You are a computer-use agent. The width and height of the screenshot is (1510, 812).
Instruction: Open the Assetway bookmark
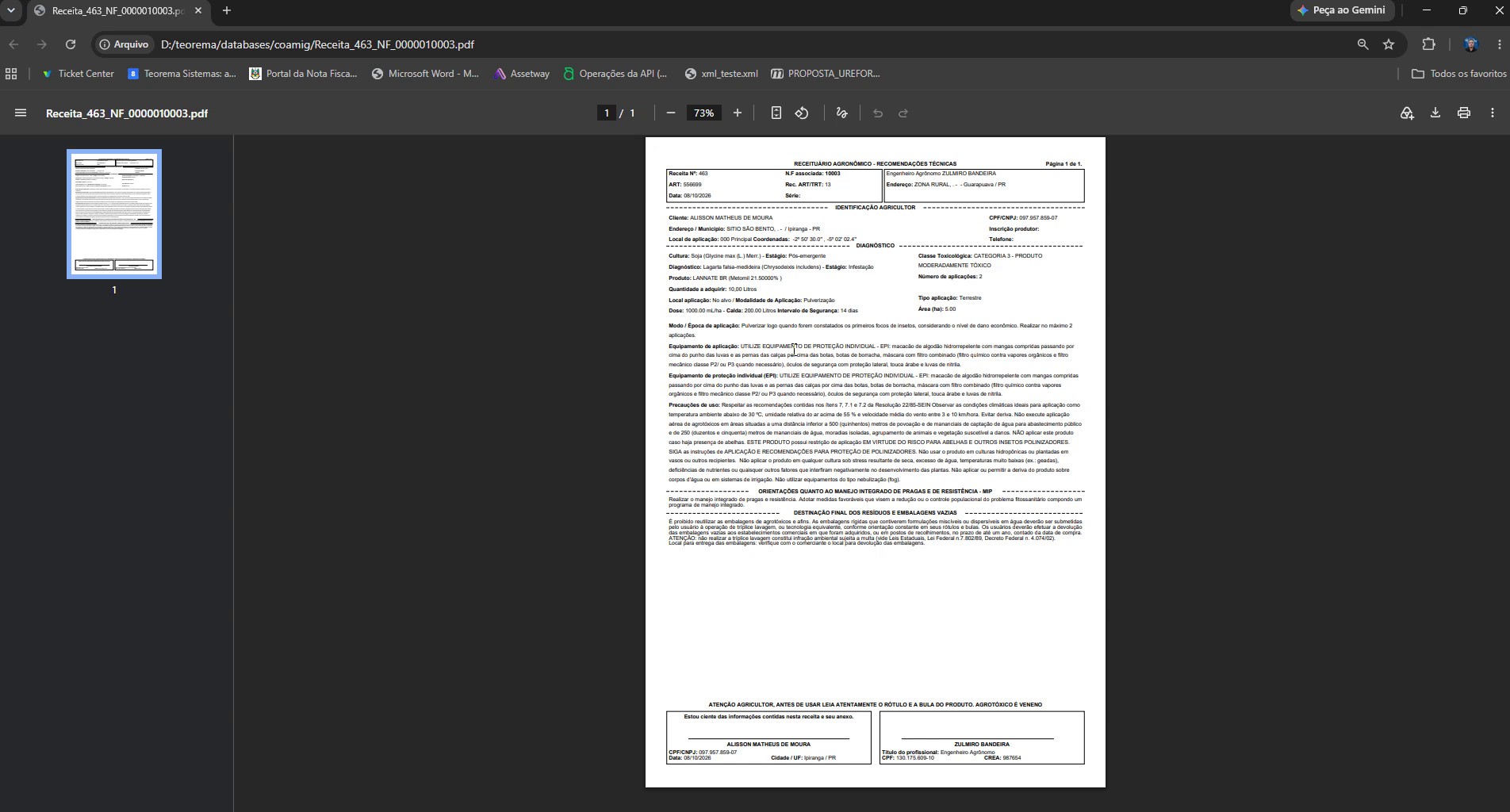click(522, 74)
